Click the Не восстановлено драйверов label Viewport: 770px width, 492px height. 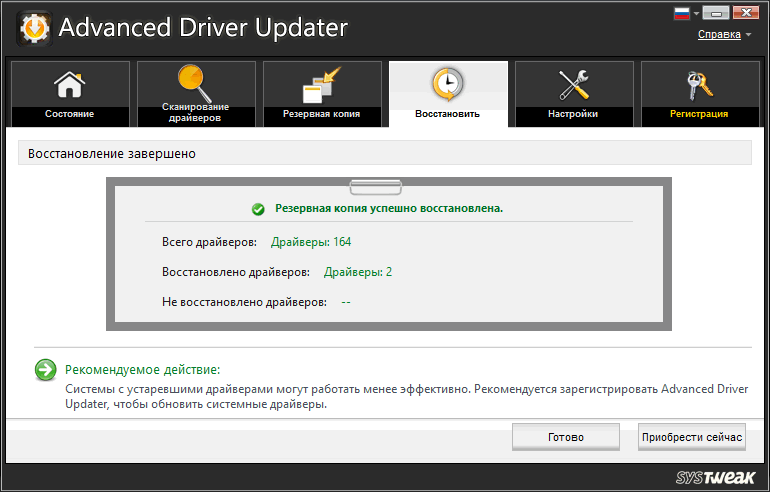click(244, 302)
